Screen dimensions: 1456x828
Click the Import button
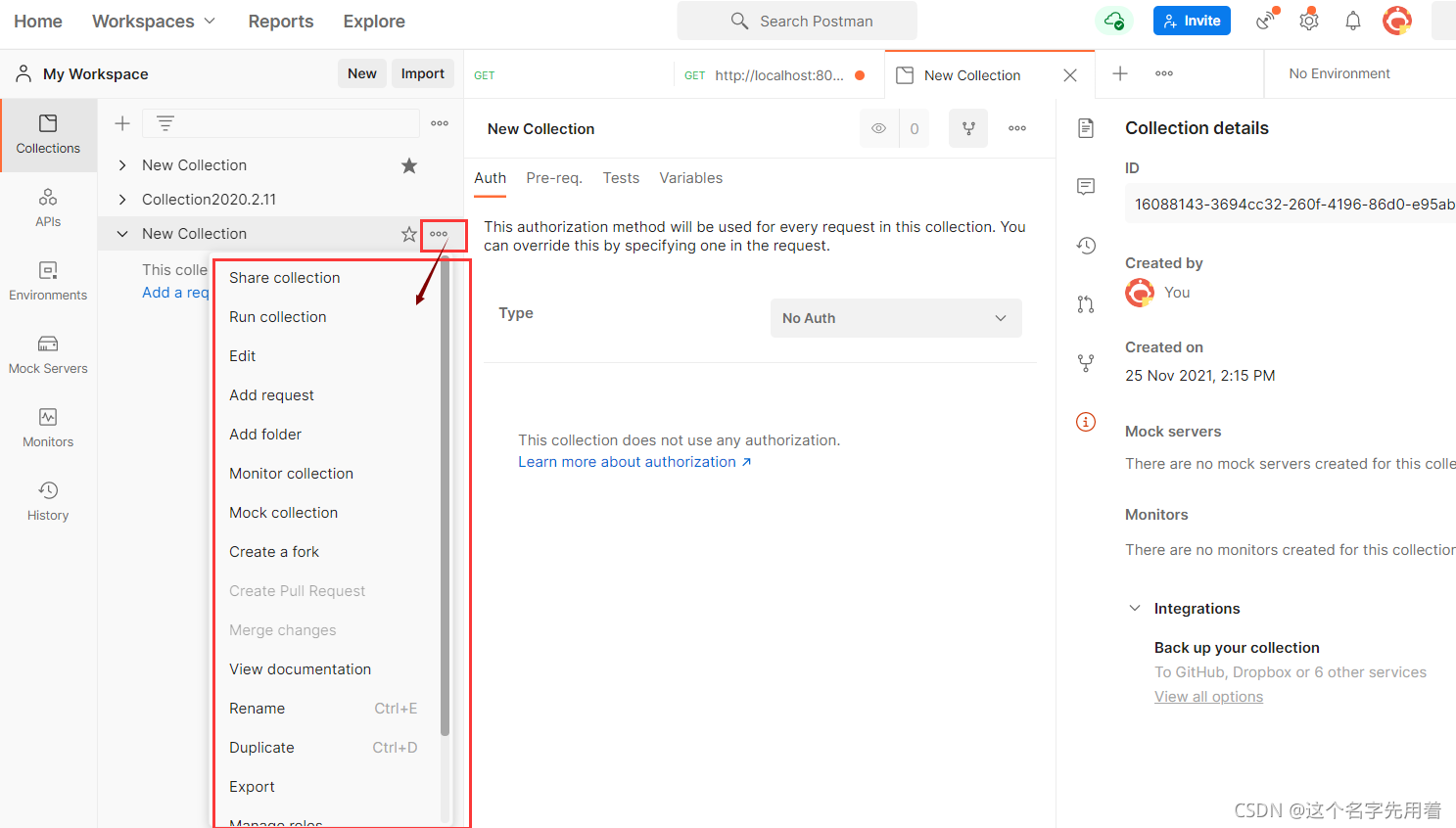tap(423, 73)
